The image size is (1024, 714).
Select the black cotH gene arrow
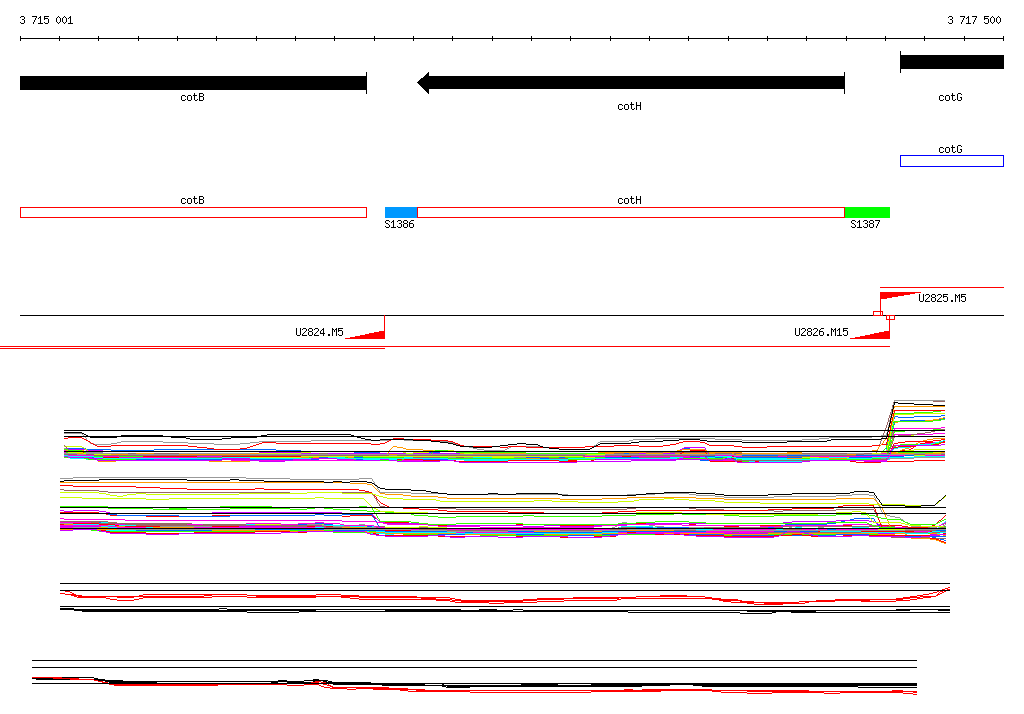(631, 83)
